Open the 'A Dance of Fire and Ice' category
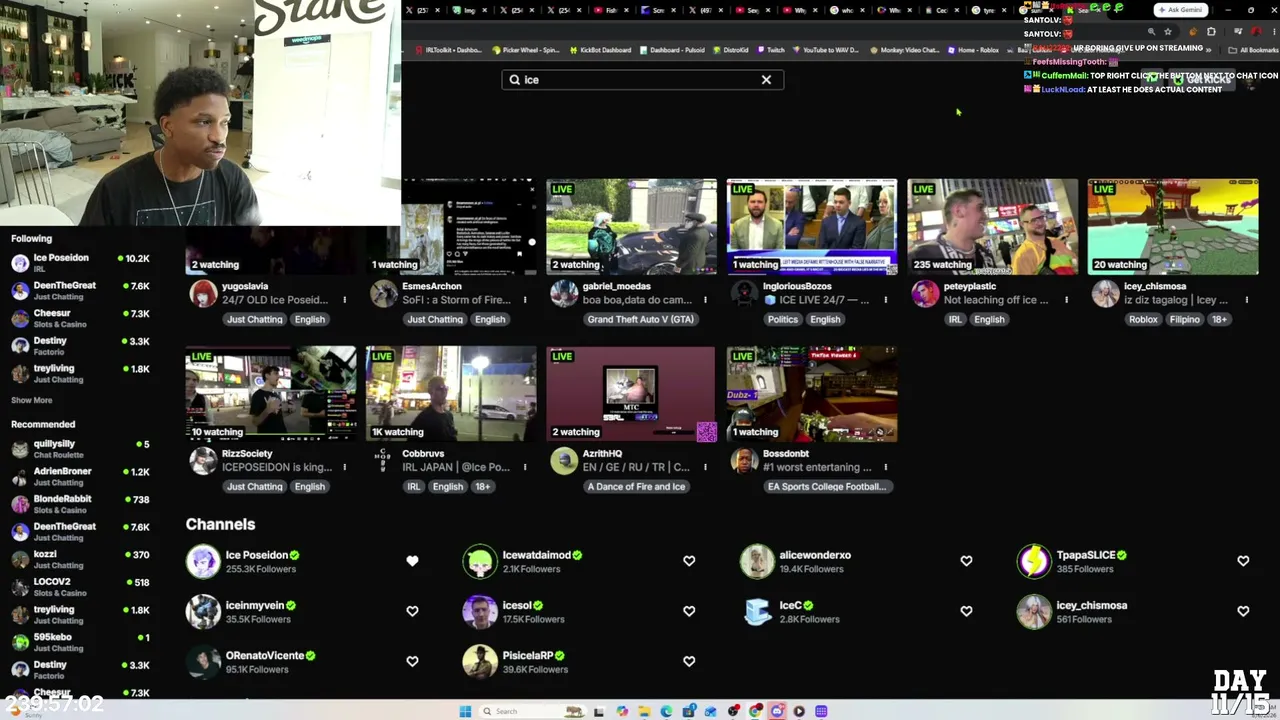 coord(636,487)
